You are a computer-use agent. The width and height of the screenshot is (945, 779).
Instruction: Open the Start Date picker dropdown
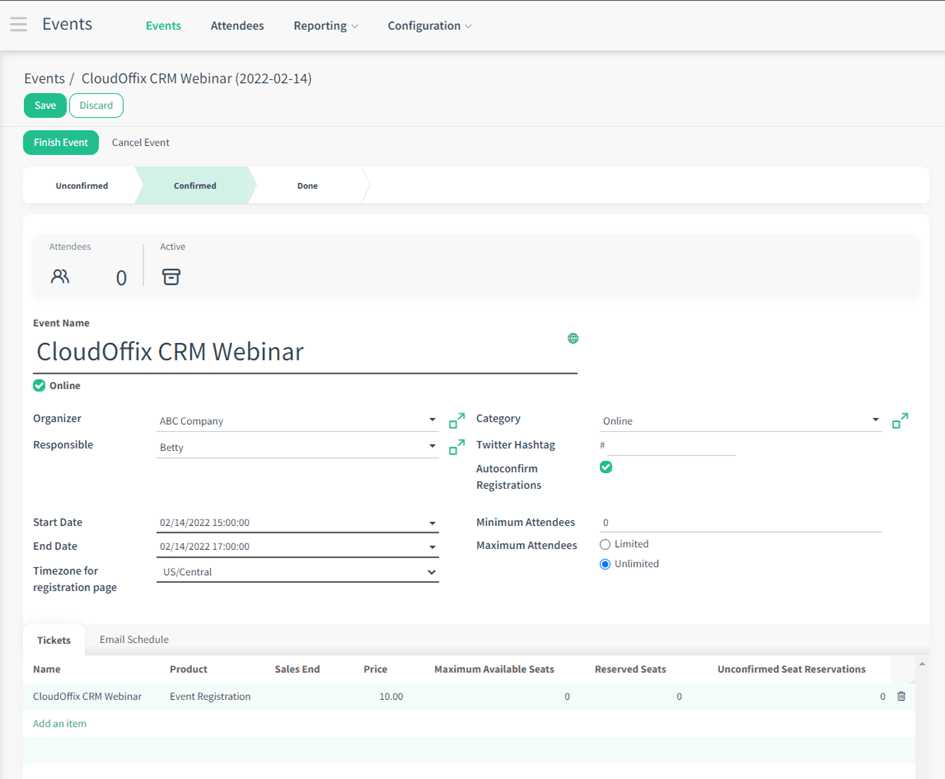coord(432,523)
